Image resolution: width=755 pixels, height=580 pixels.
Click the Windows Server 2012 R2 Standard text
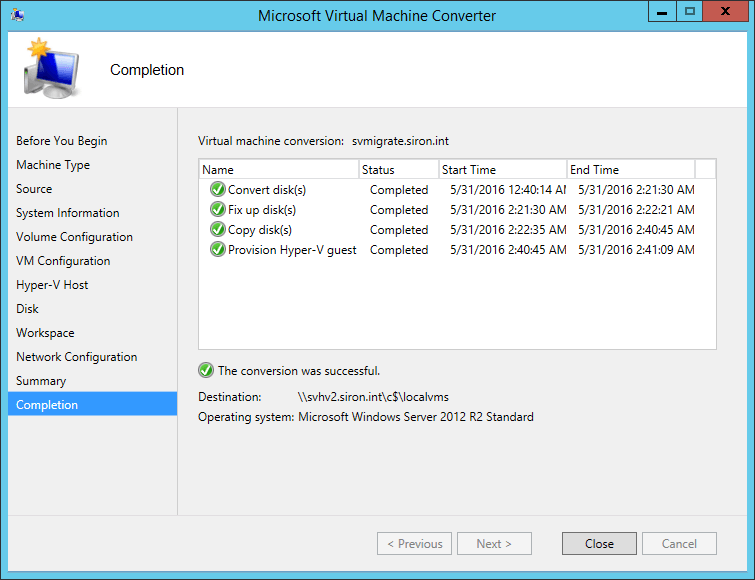(x=416, y=417)
